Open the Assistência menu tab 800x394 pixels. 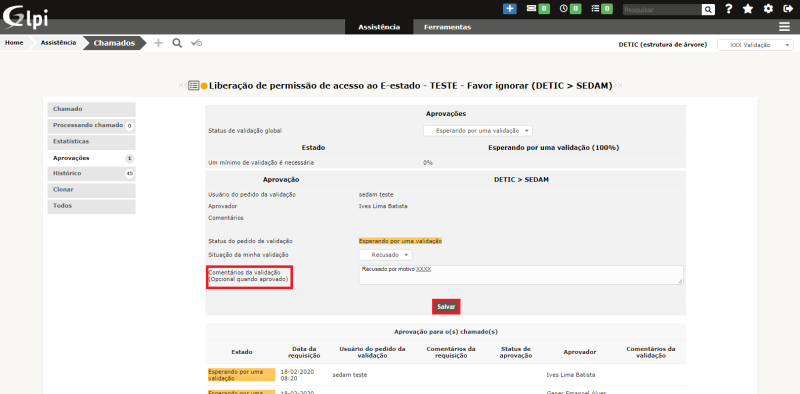[x=379, y=27]
